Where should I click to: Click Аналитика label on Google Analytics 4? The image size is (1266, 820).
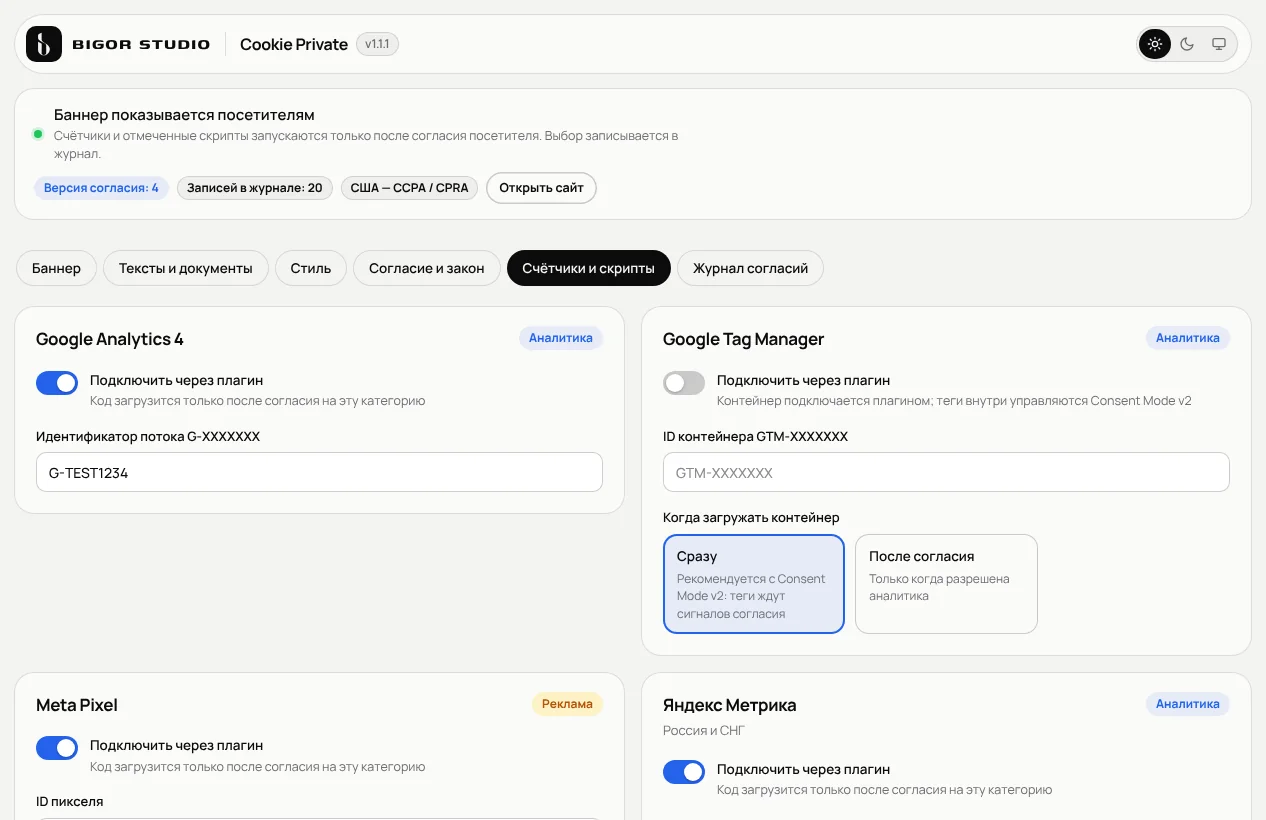tap(561, 338)
